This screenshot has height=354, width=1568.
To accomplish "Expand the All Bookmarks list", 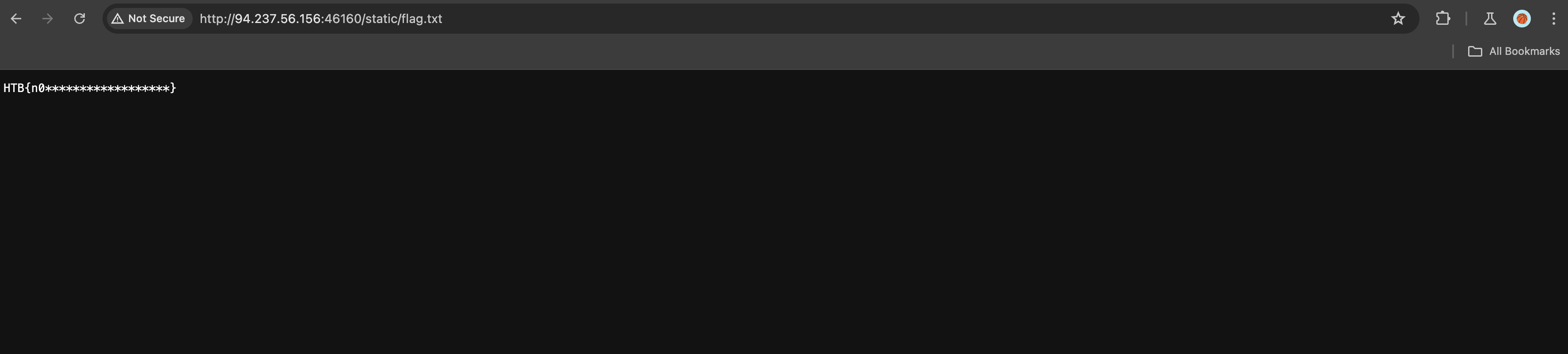I will point(1514,51).
